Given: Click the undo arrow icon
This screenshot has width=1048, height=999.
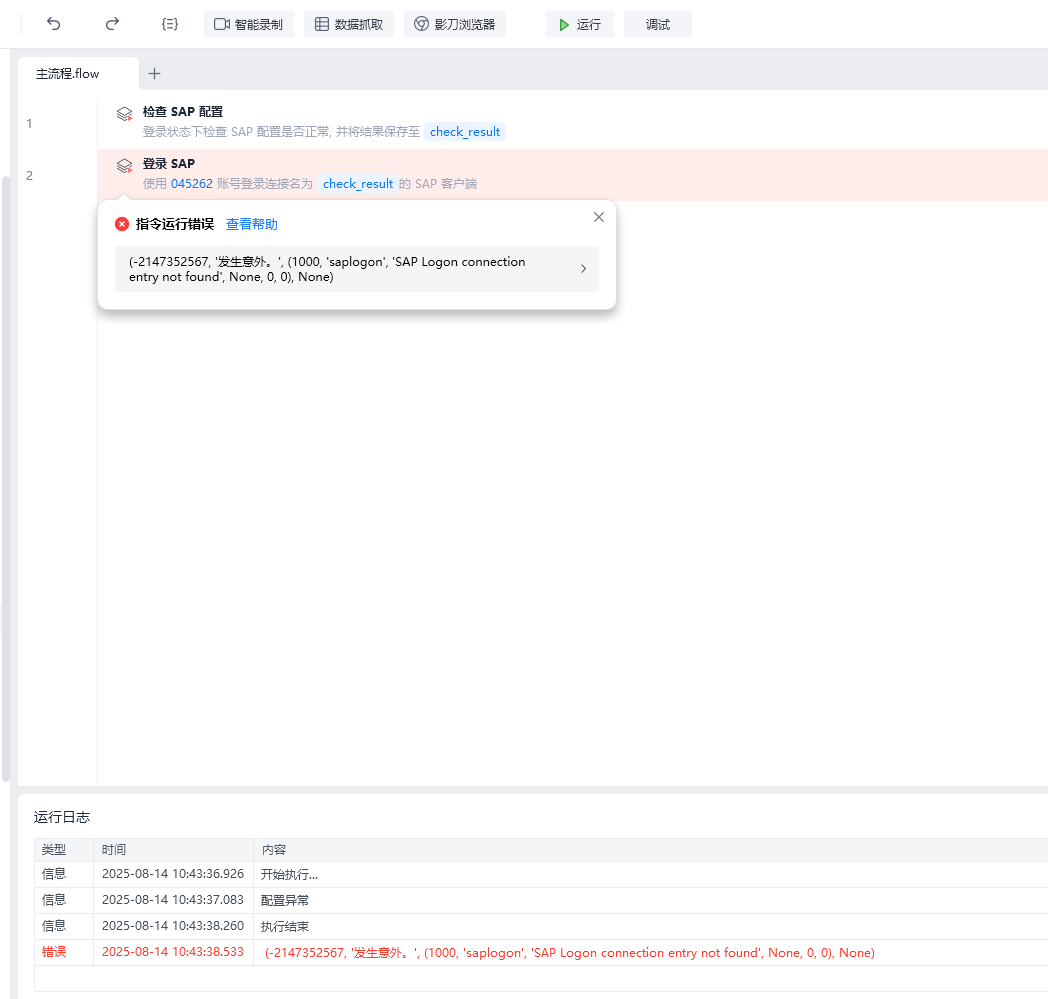Looking at the screenshot, I should pyautogui.click(x=53, y=24).
